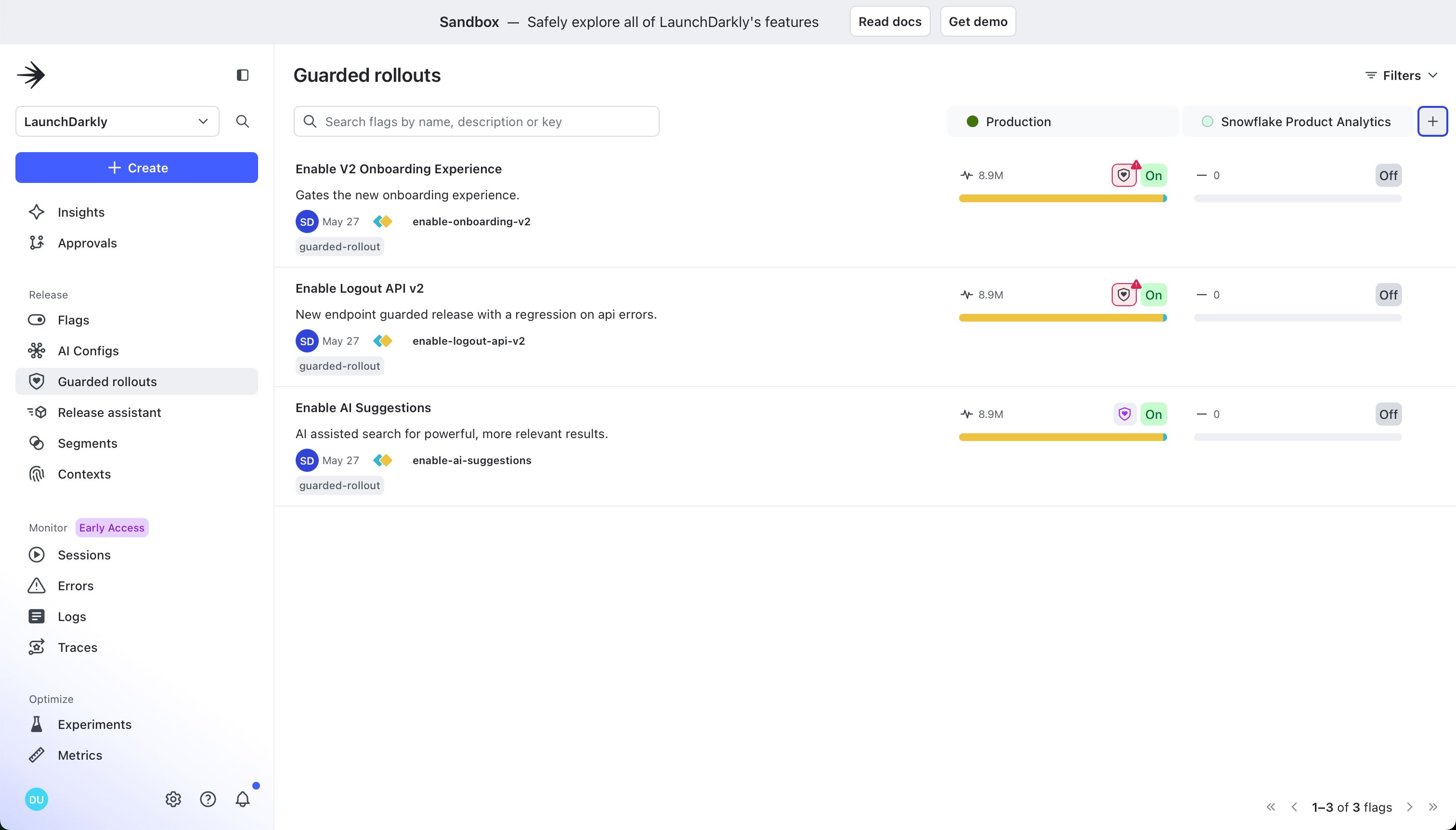The width and height of the screenshot is (1456, 830).
Task: Click variation diamonds icon for enable-ai-suggestions
Action: 383,461
